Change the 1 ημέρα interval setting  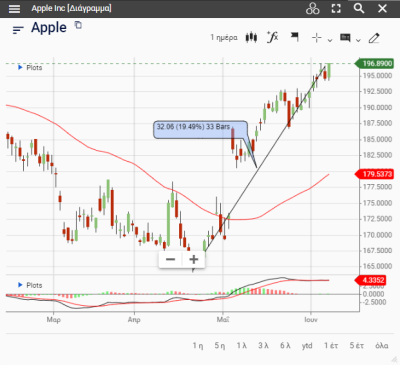(224, 38)
